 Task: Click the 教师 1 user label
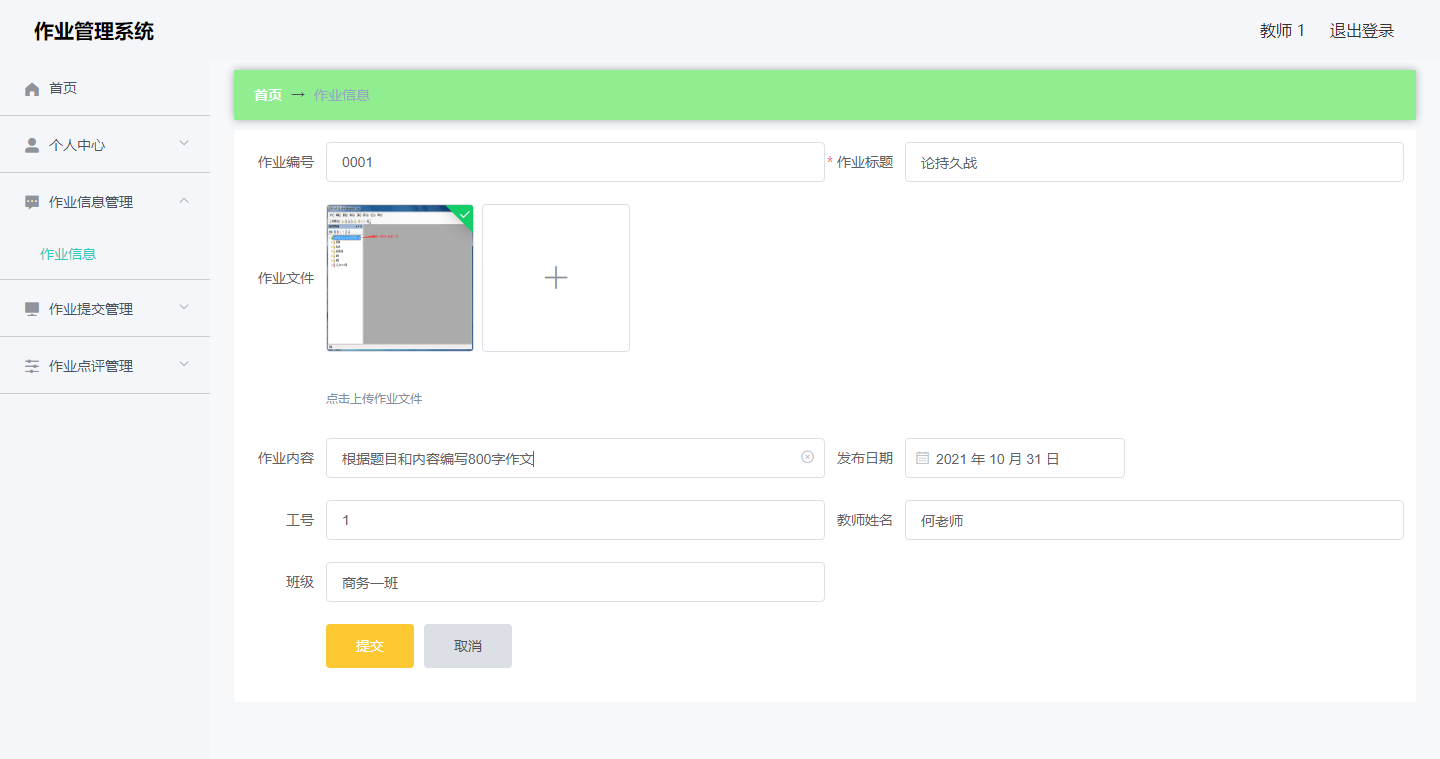(1282, 31)
